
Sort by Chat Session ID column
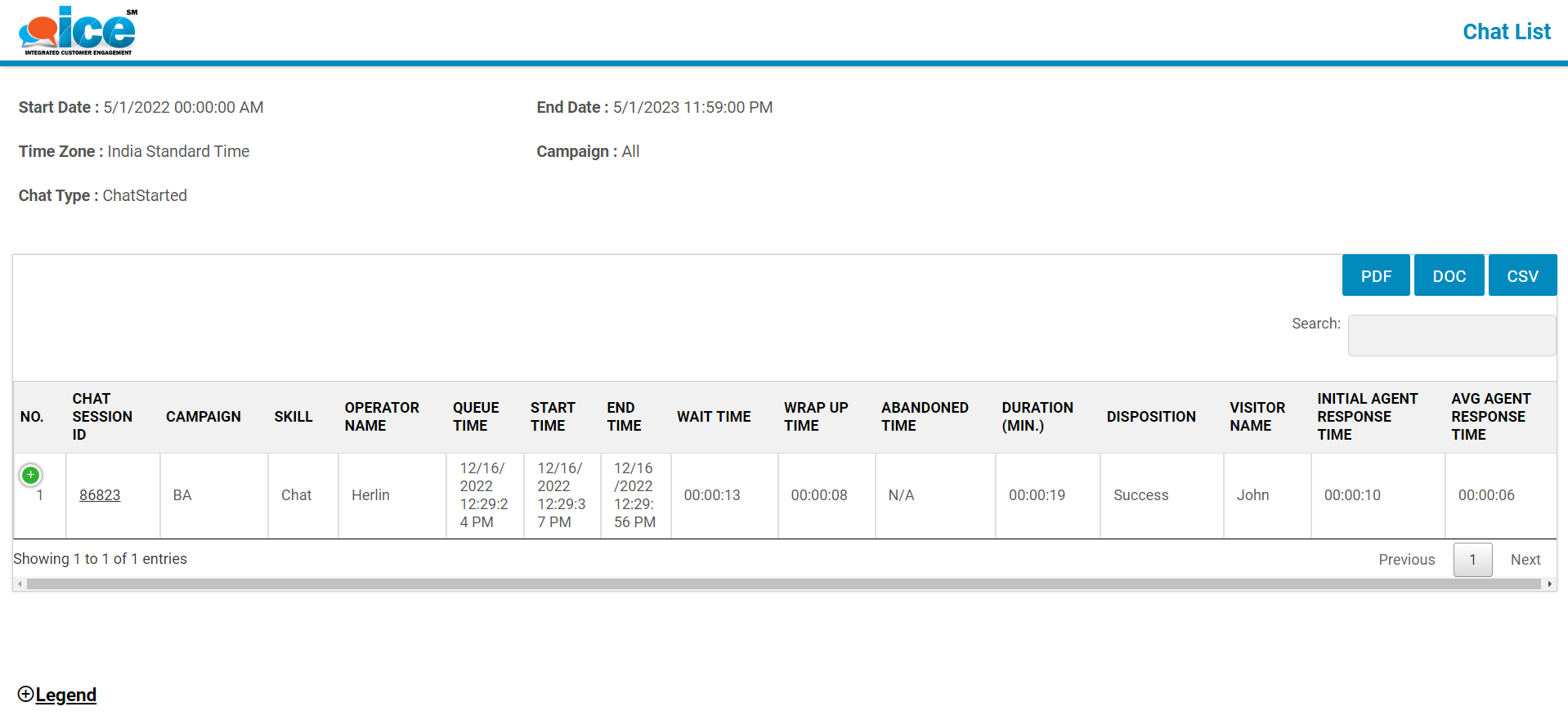(102, 417)
